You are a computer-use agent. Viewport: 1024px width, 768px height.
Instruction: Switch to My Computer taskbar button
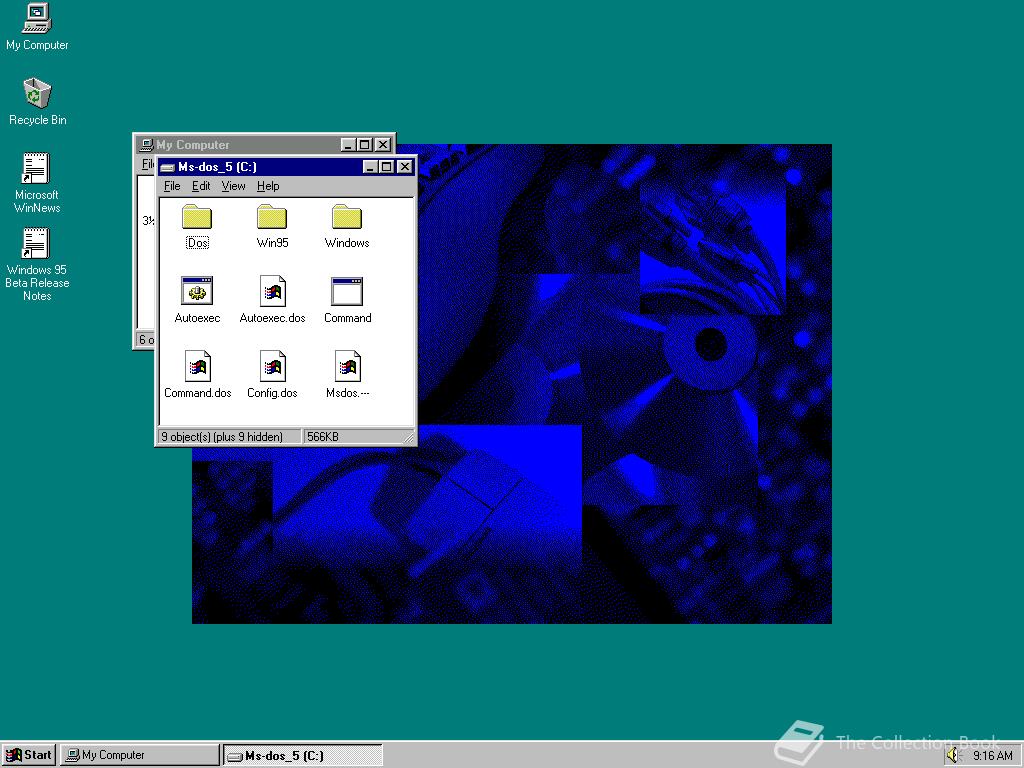coord(140,755)
